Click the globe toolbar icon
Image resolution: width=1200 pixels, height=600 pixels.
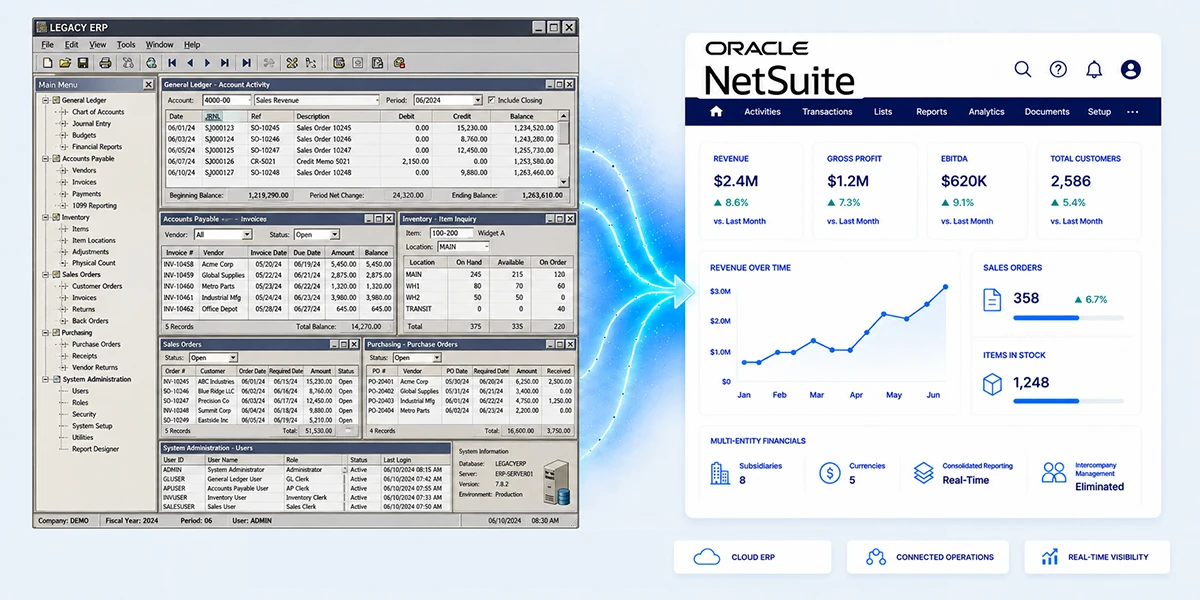click(x=149, y=62)
